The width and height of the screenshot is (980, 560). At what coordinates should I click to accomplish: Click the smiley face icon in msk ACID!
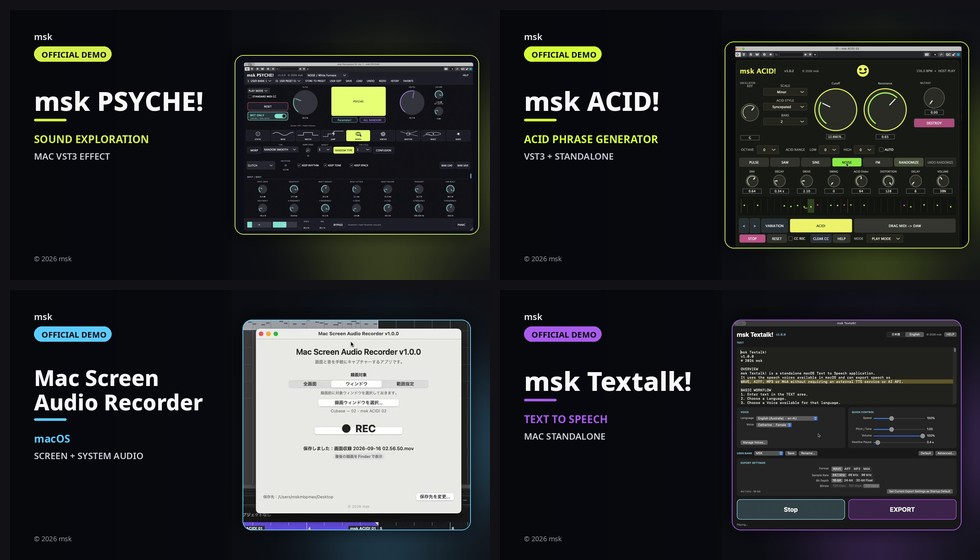click(x=863, y=71)
